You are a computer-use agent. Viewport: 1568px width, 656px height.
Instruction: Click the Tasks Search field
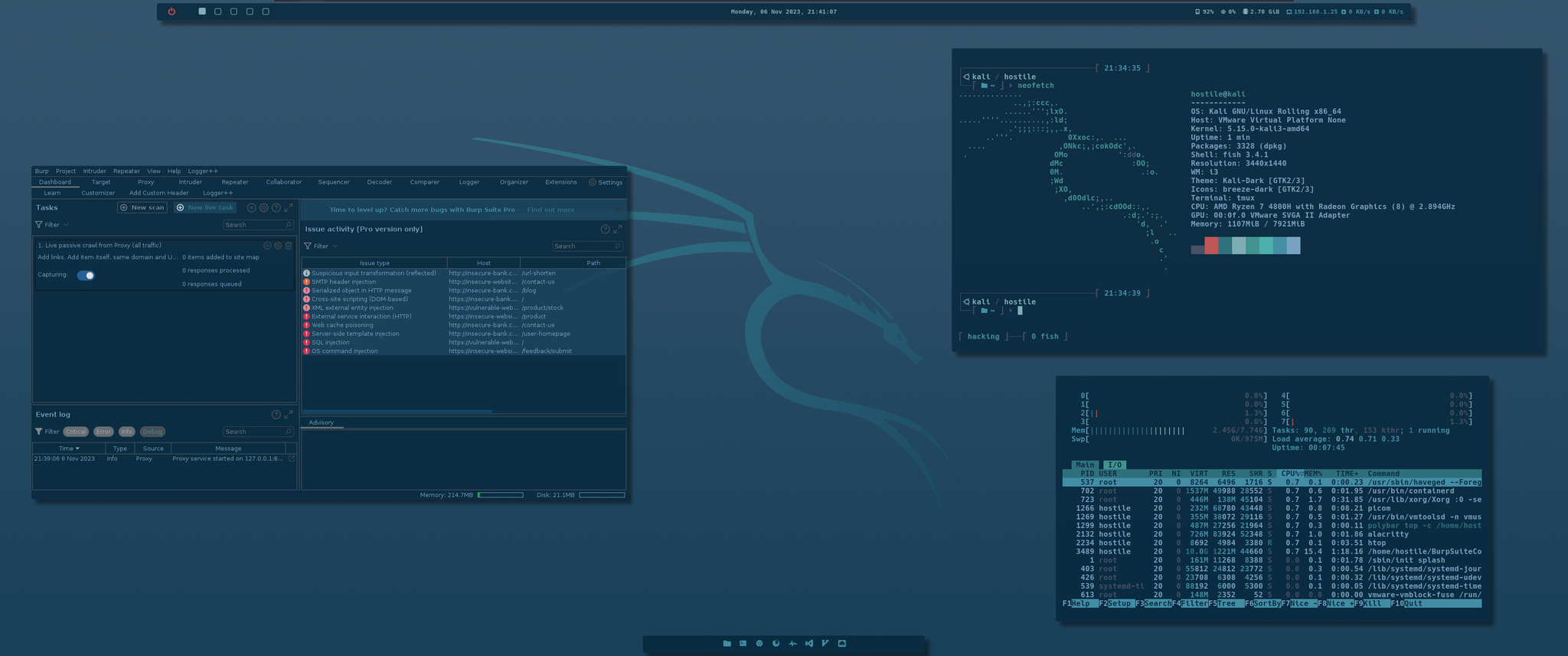258,225
